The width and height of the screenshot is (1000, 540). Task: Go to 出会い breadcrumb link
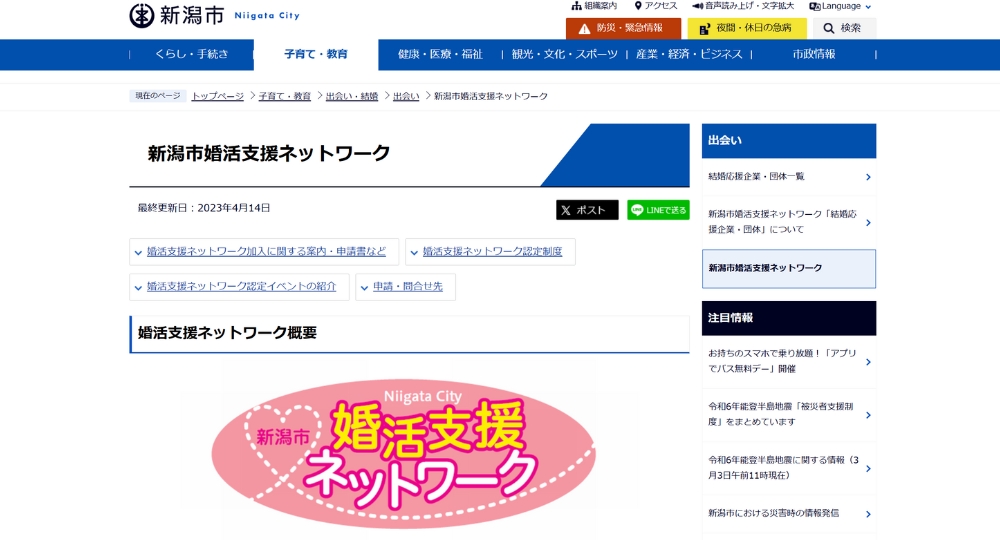pos(406,96)
